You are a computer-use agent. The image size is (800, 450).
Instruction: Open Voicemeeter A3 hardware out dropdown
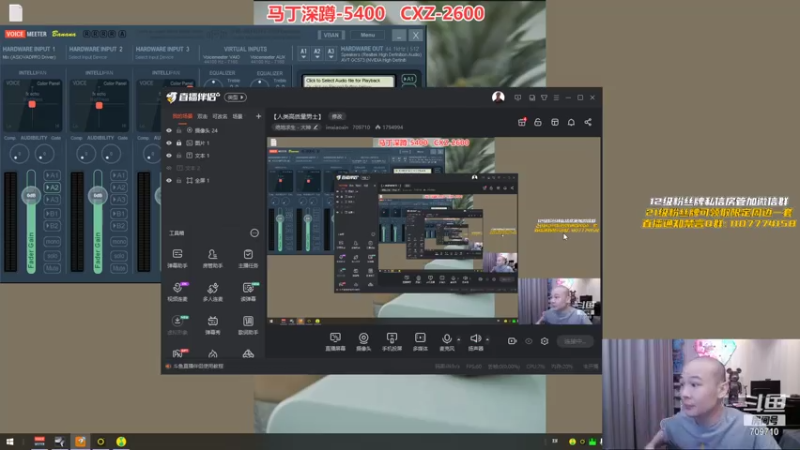(x=331, y=54)
